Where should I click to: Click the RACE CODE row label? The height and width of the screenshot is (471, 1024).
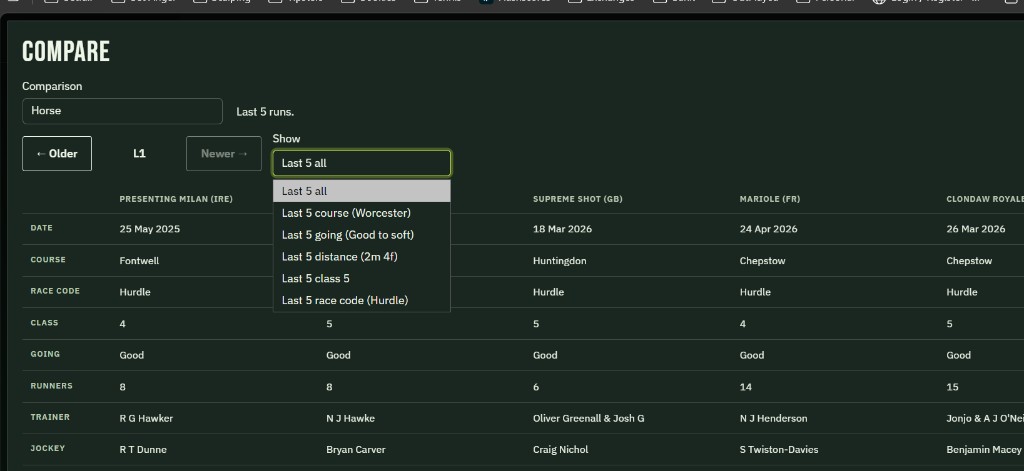[x=55, y=291]
